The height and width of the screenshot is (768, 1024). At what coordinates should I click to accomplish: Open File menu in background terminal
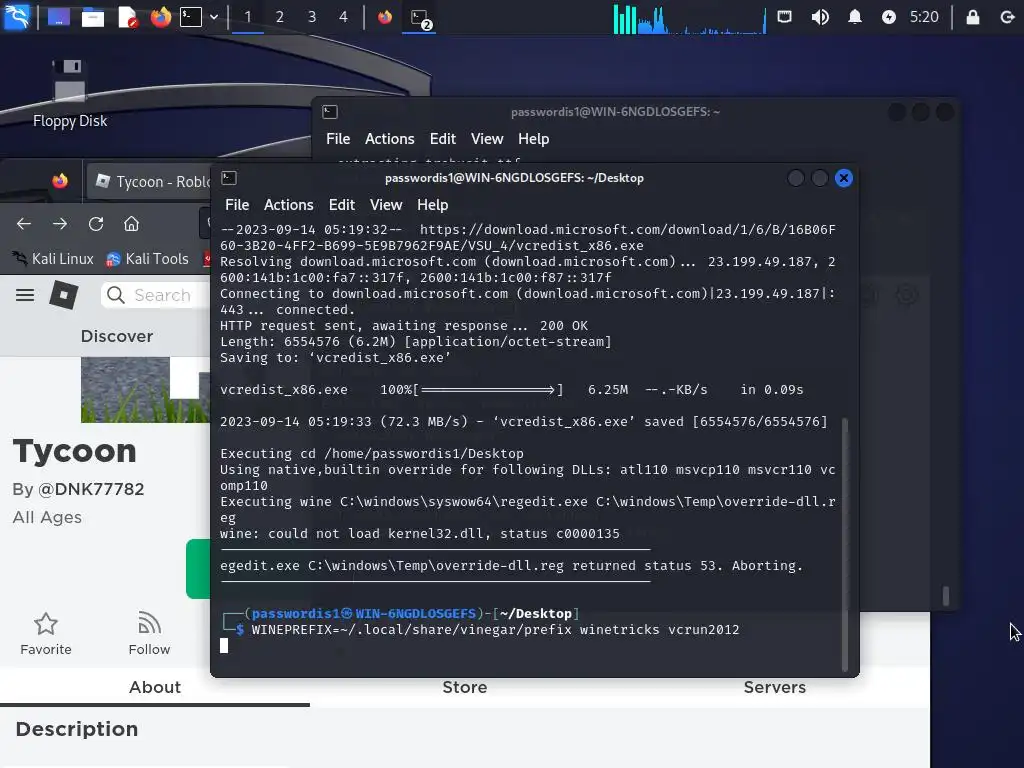(x=338, y=139)
